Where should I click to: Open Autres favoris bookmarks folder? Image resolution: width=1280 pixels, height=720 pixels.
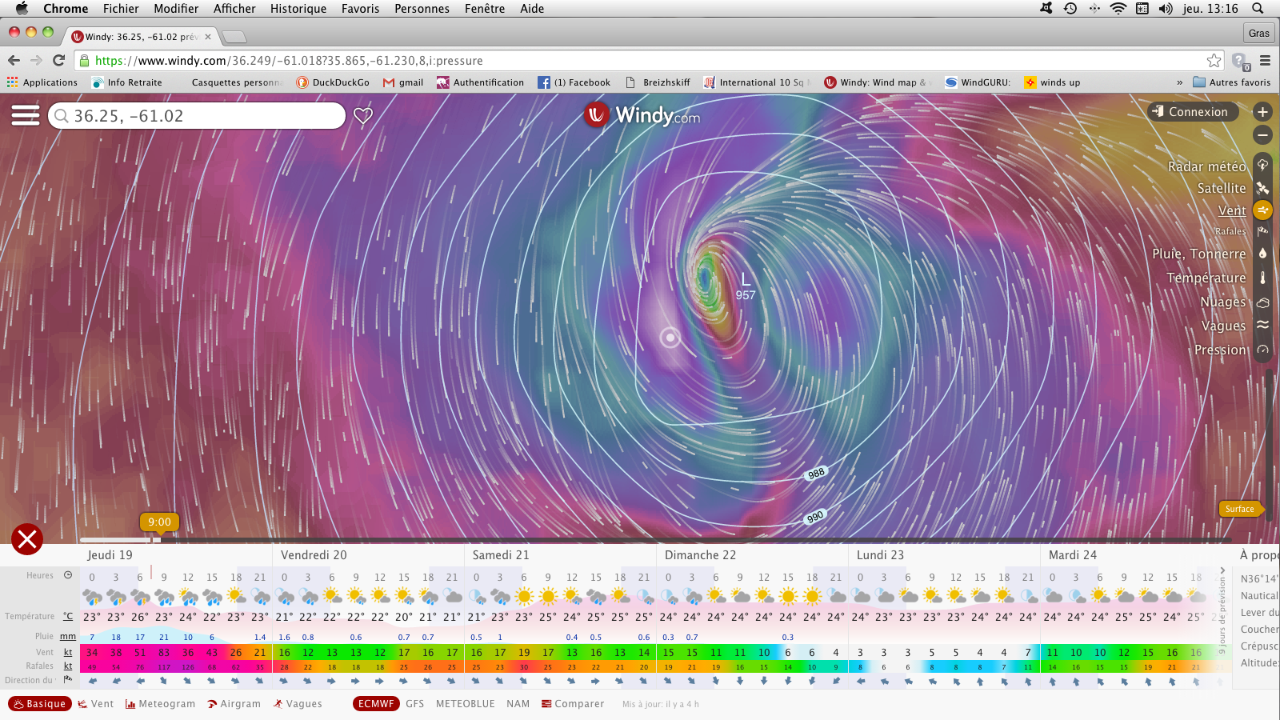(1232, 82)
